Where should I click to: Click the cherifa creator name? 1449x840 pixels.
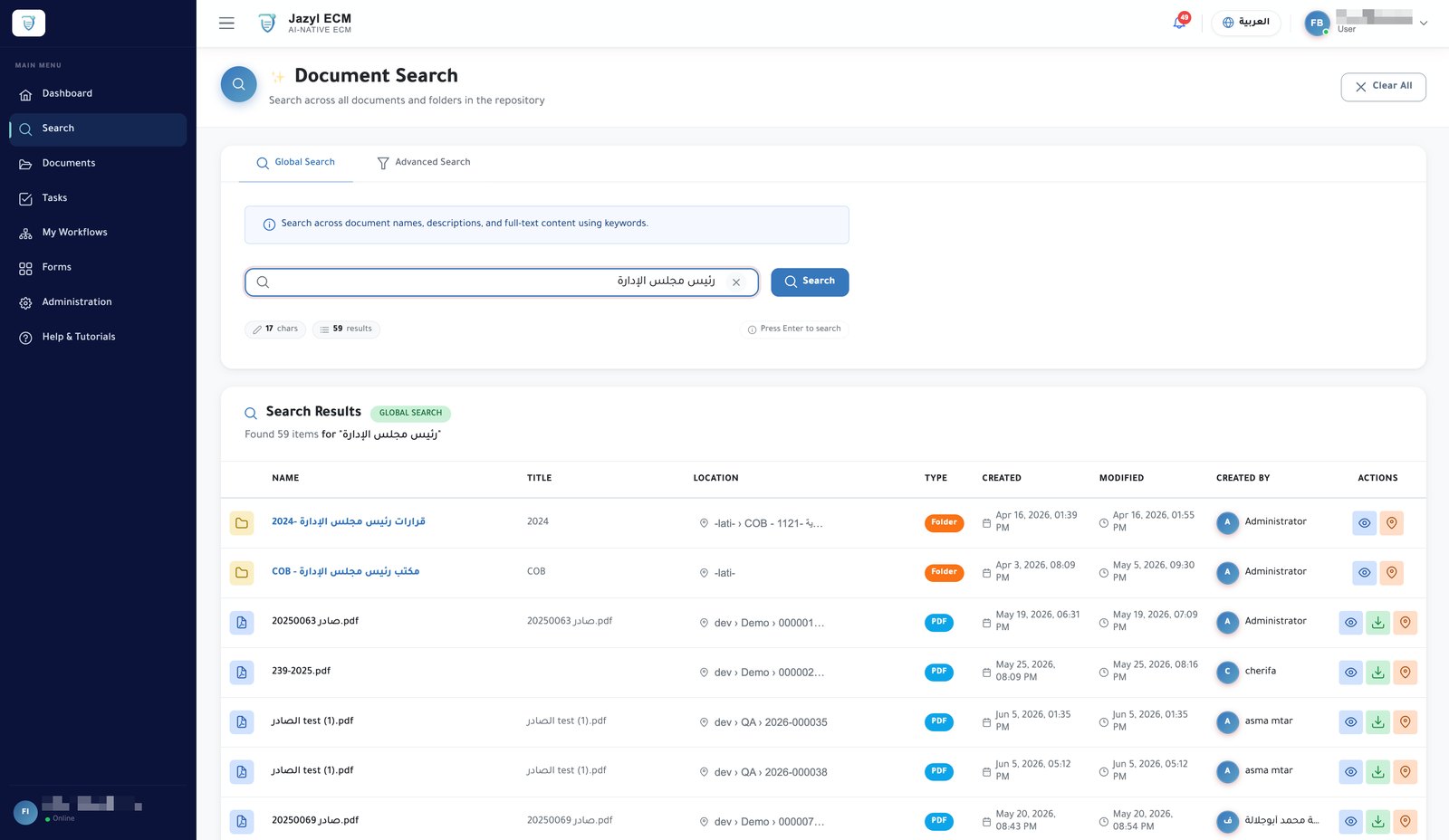pos(1261,672)
